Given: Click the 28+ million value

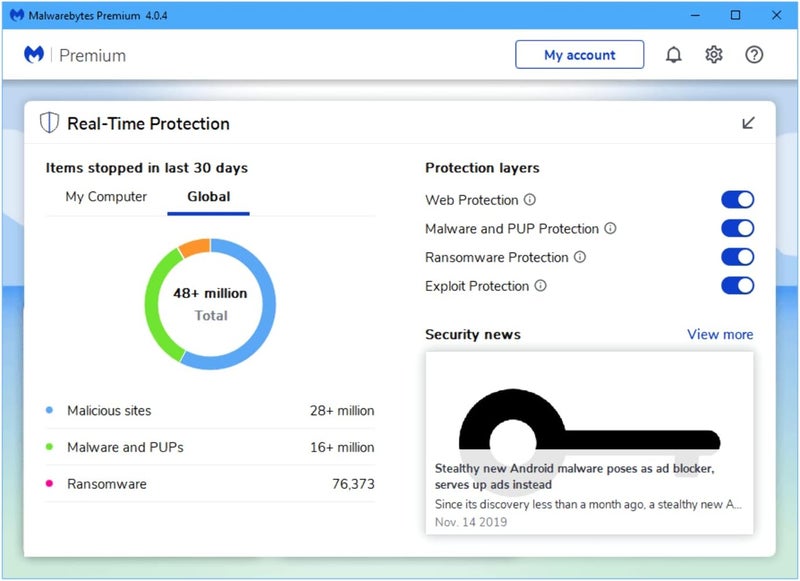Looking at the screenshot, I should [342, 411].
